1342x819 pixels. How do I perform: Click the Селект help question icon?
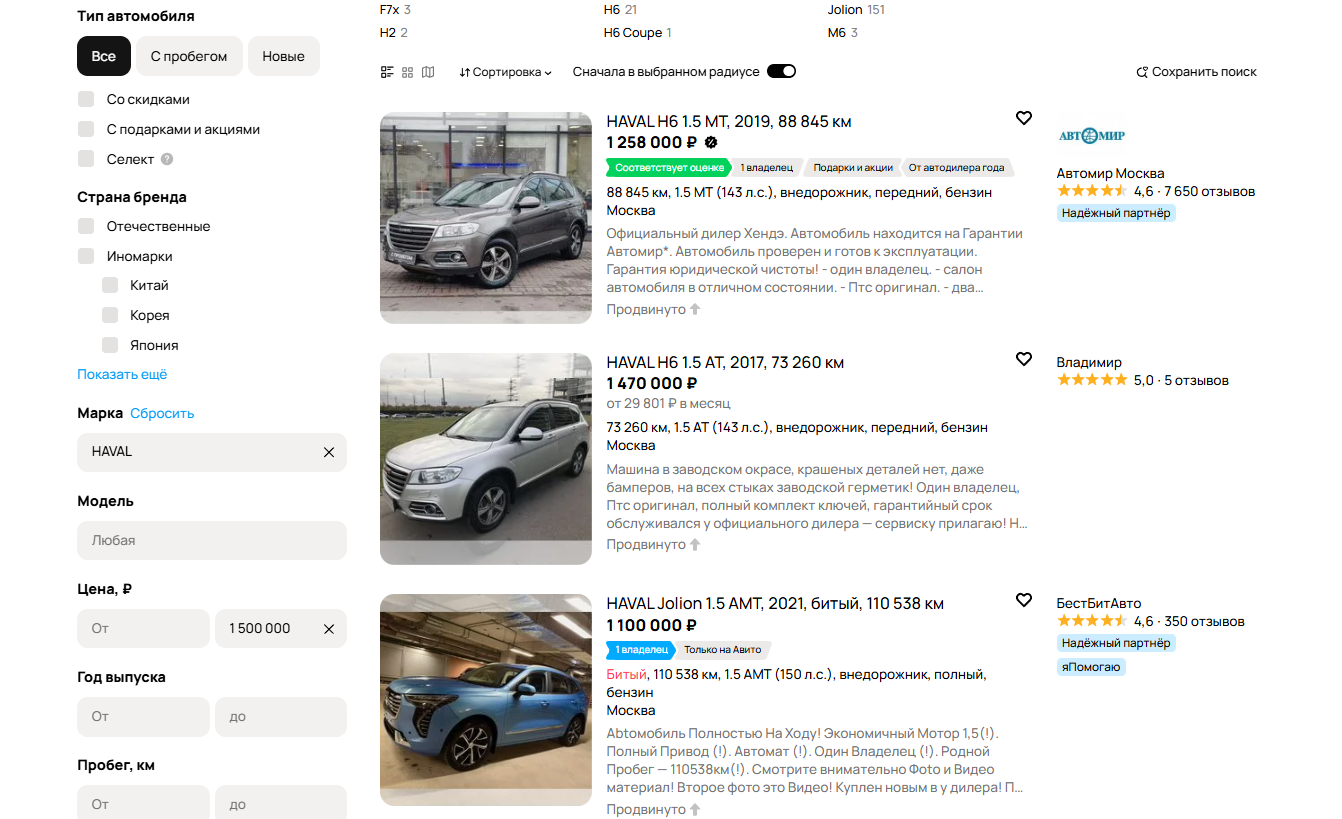pyautogui.click(x=167, y=159)
